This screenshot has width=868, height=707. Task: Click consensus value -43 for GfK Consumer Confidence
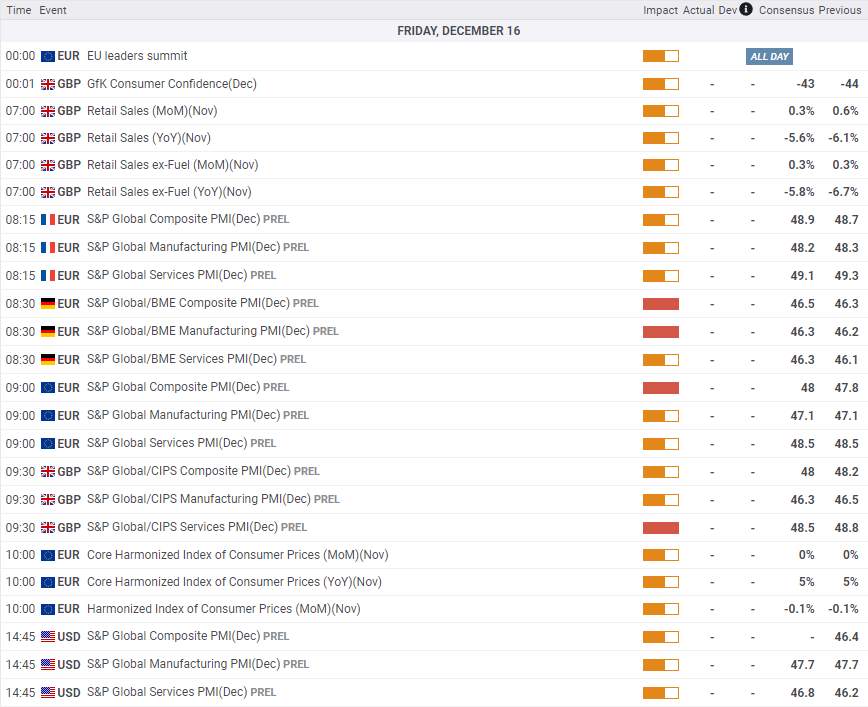tap(805, 84)
